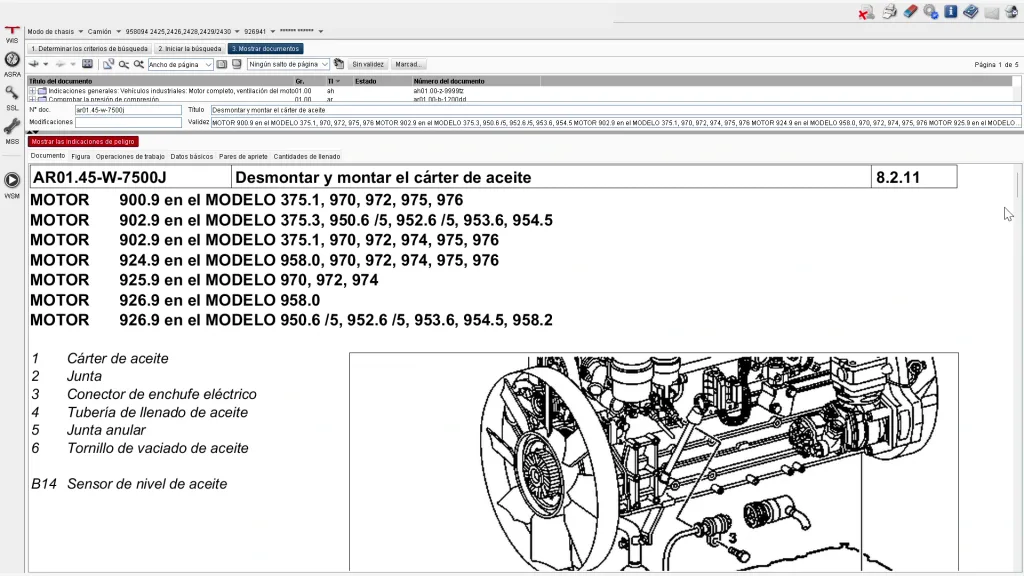Click the Número del documento column header

point(475,82)
